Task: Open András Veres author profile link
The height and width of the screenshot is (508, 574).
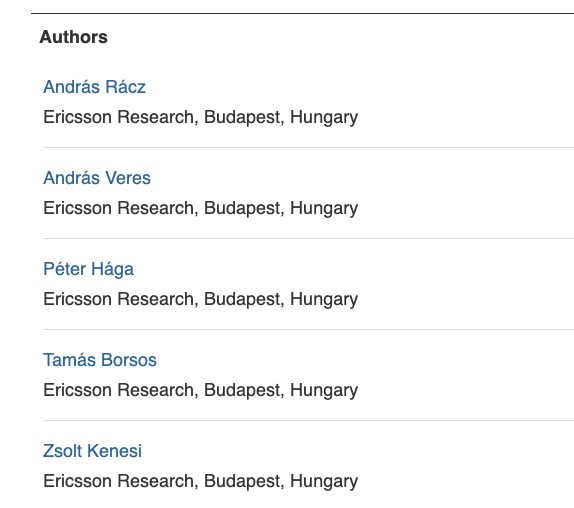Action: [97, 178]
